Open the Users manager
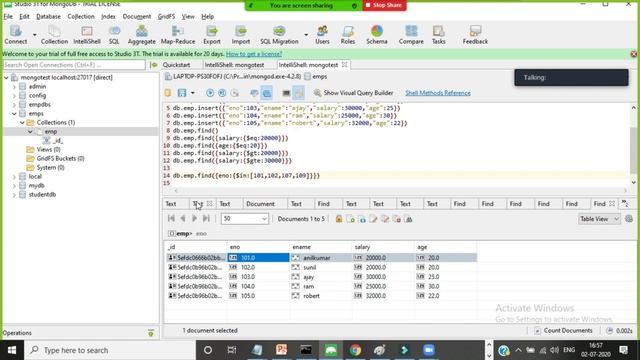640x360 pixels. (x=322, y=34)
